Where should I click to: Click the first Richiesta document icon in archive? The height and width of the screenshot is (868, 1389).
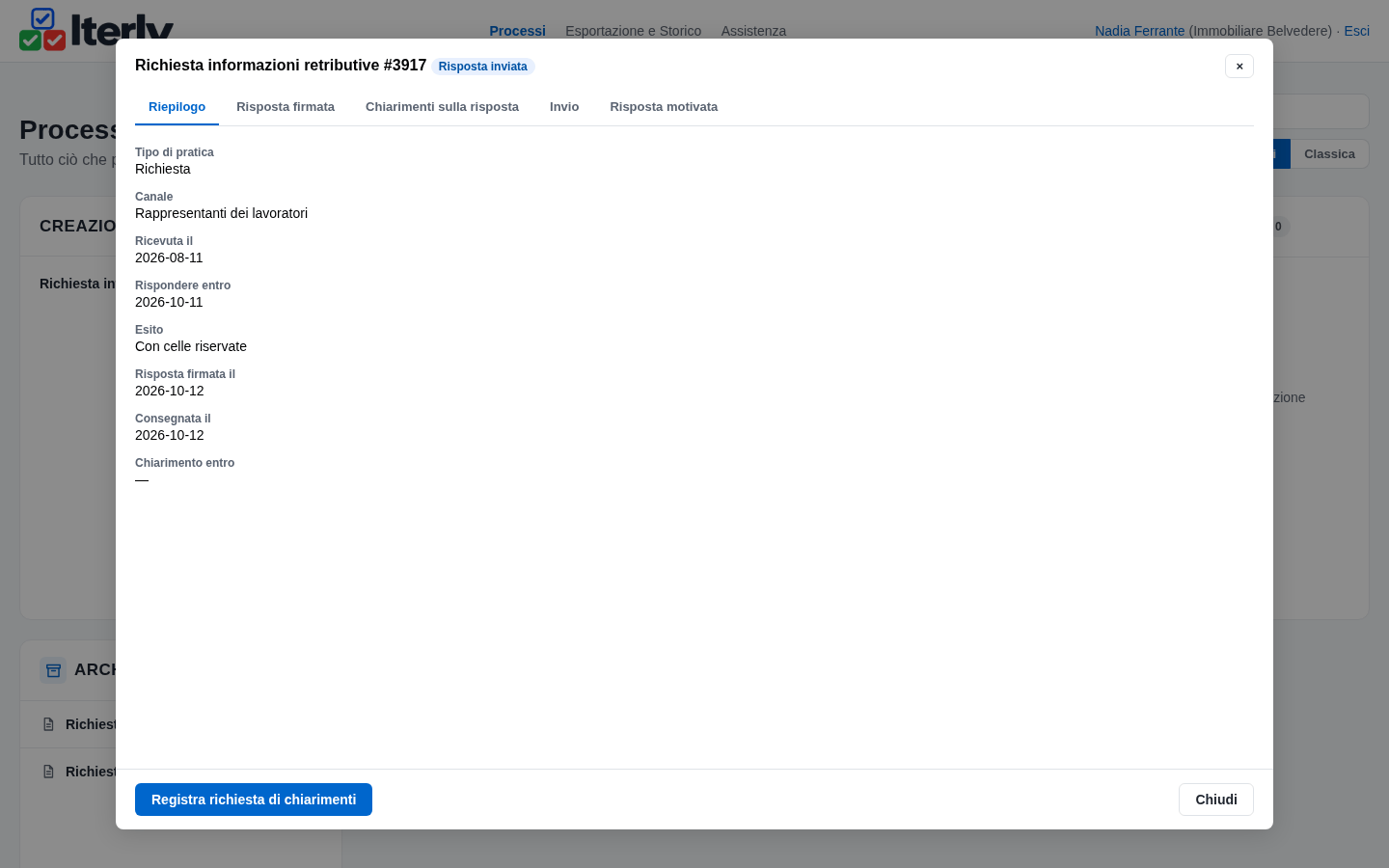pos(48,724)
